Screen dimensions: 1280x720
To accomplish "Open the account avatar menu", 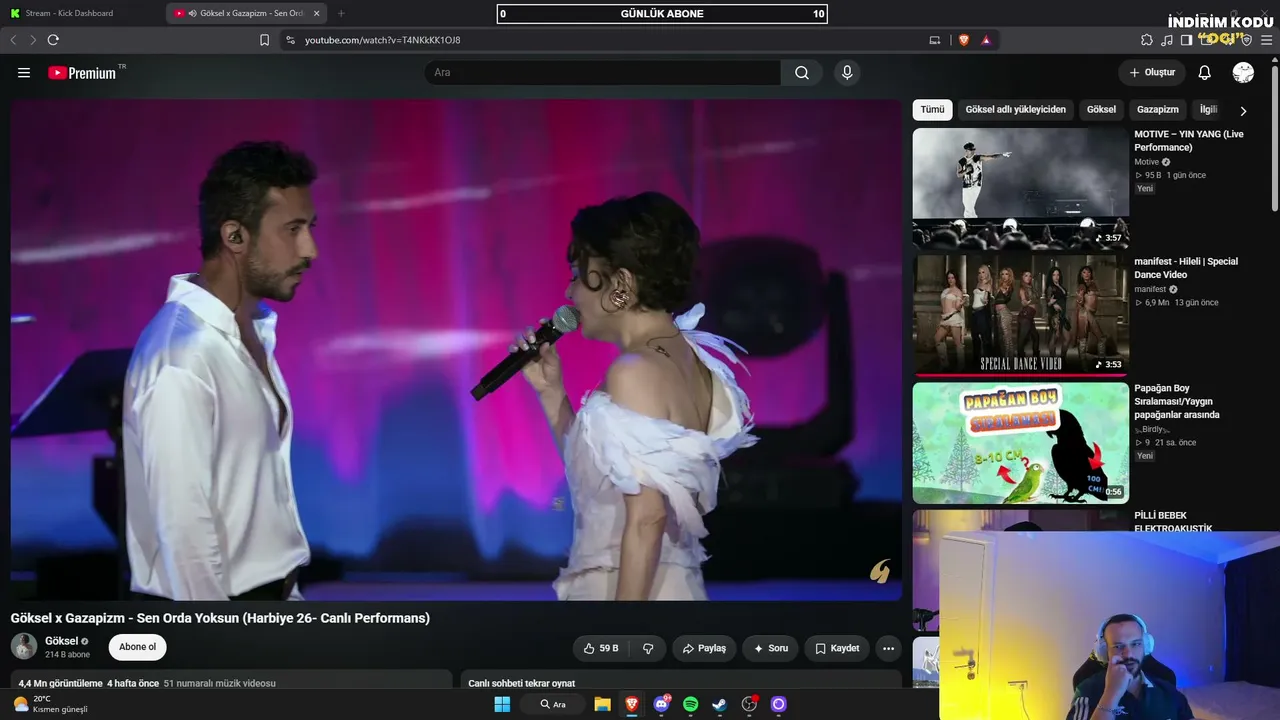I will point(1243,73).
